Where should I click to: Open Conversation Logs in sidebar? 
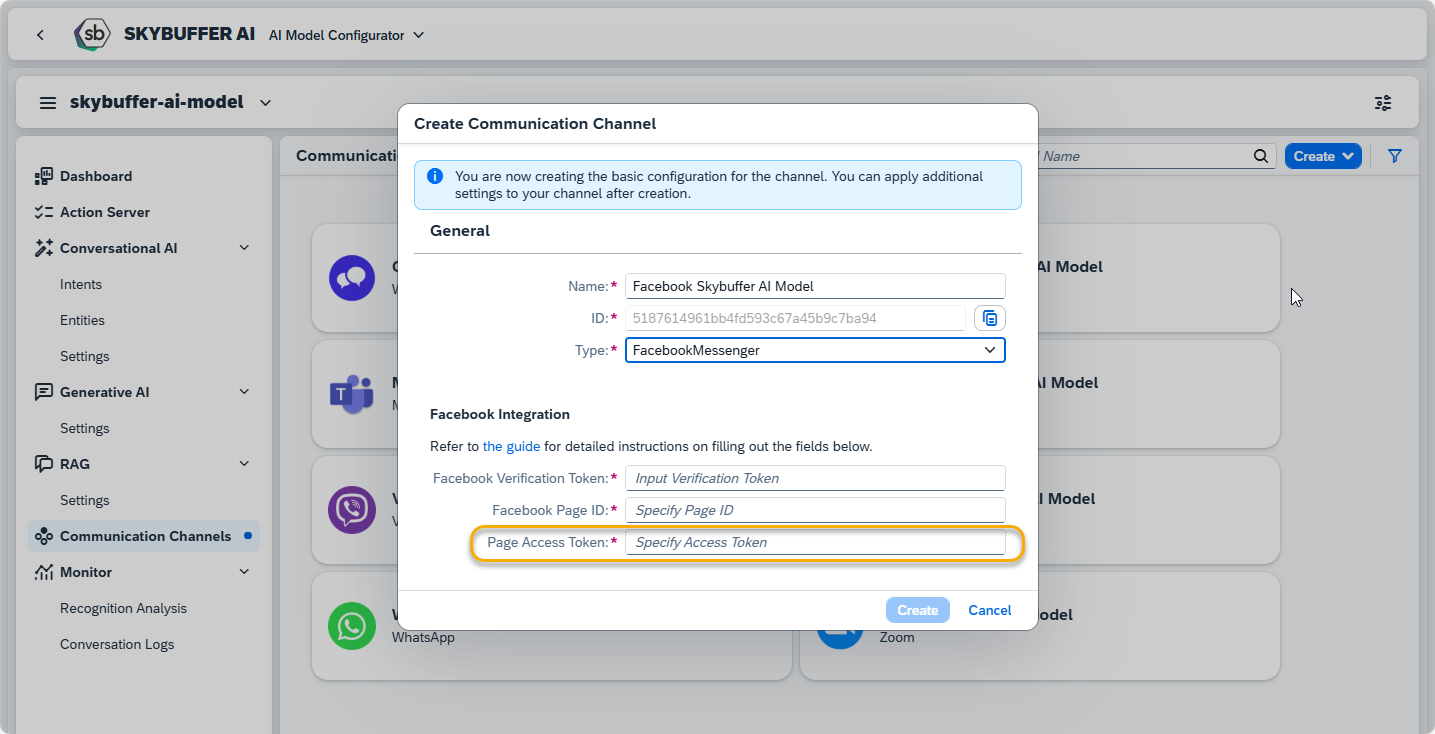click(x=117, y=644)
